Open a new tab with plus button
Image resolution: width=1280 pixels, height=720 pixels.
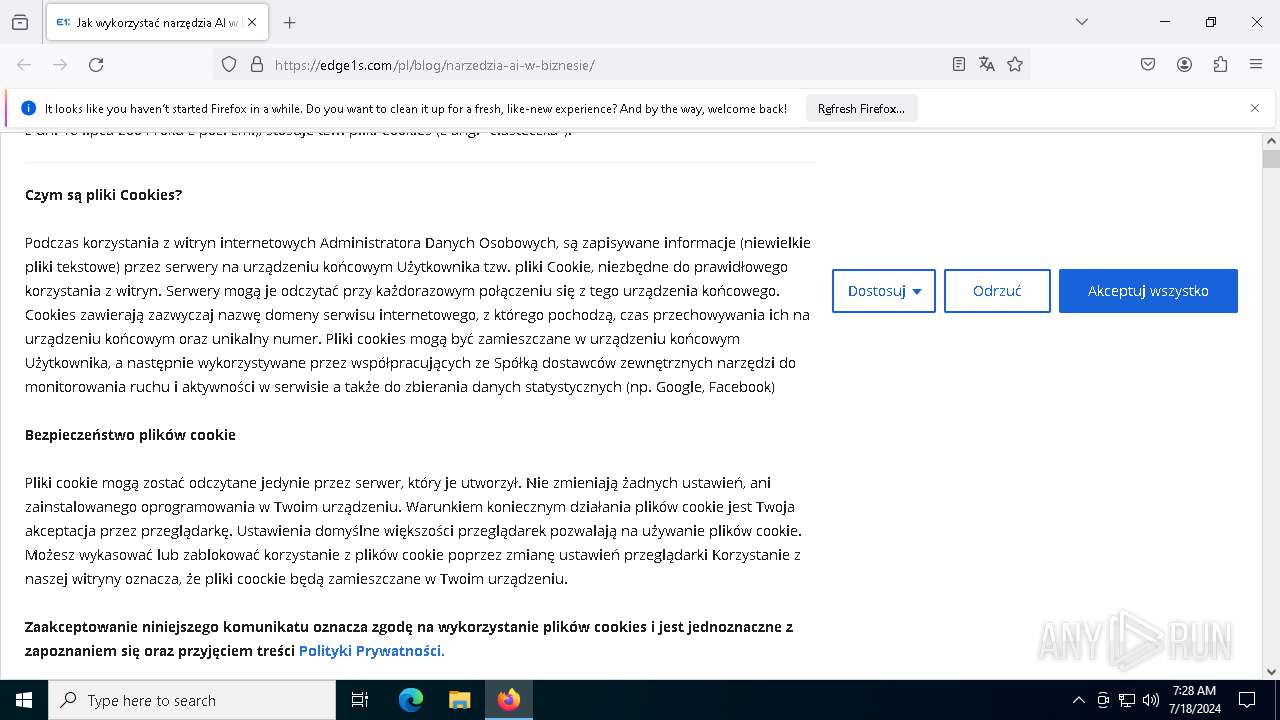click(x=289, y=22)
